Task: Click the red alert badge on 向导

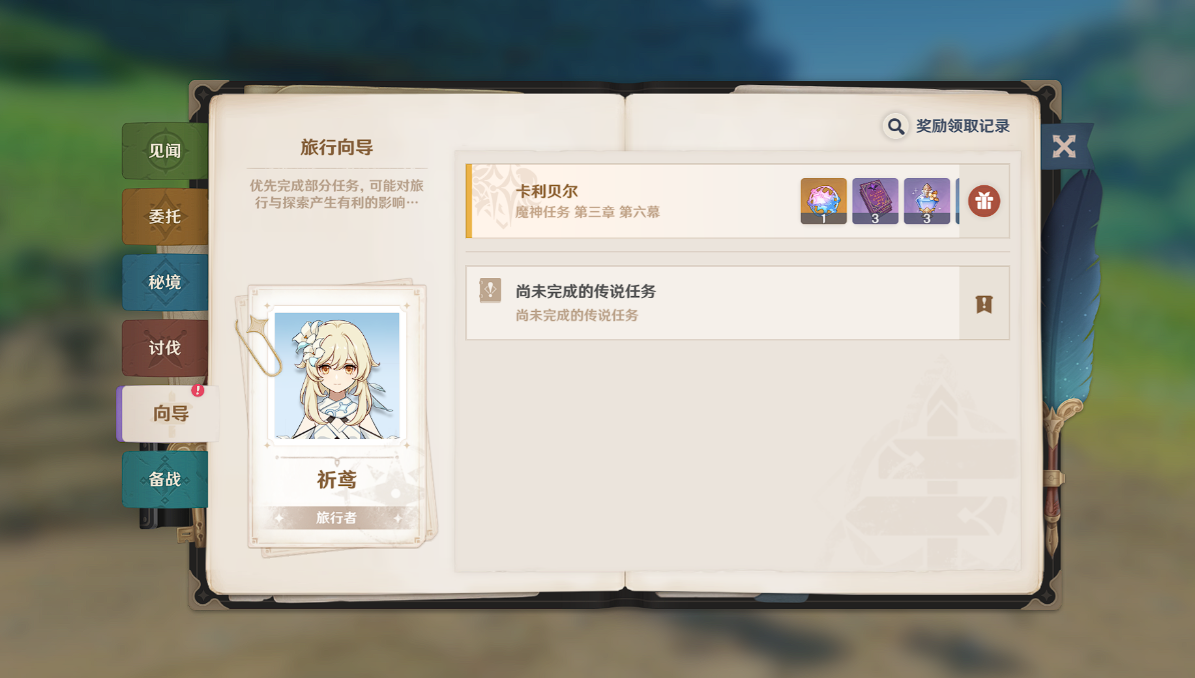Action: tap(197, 390)
